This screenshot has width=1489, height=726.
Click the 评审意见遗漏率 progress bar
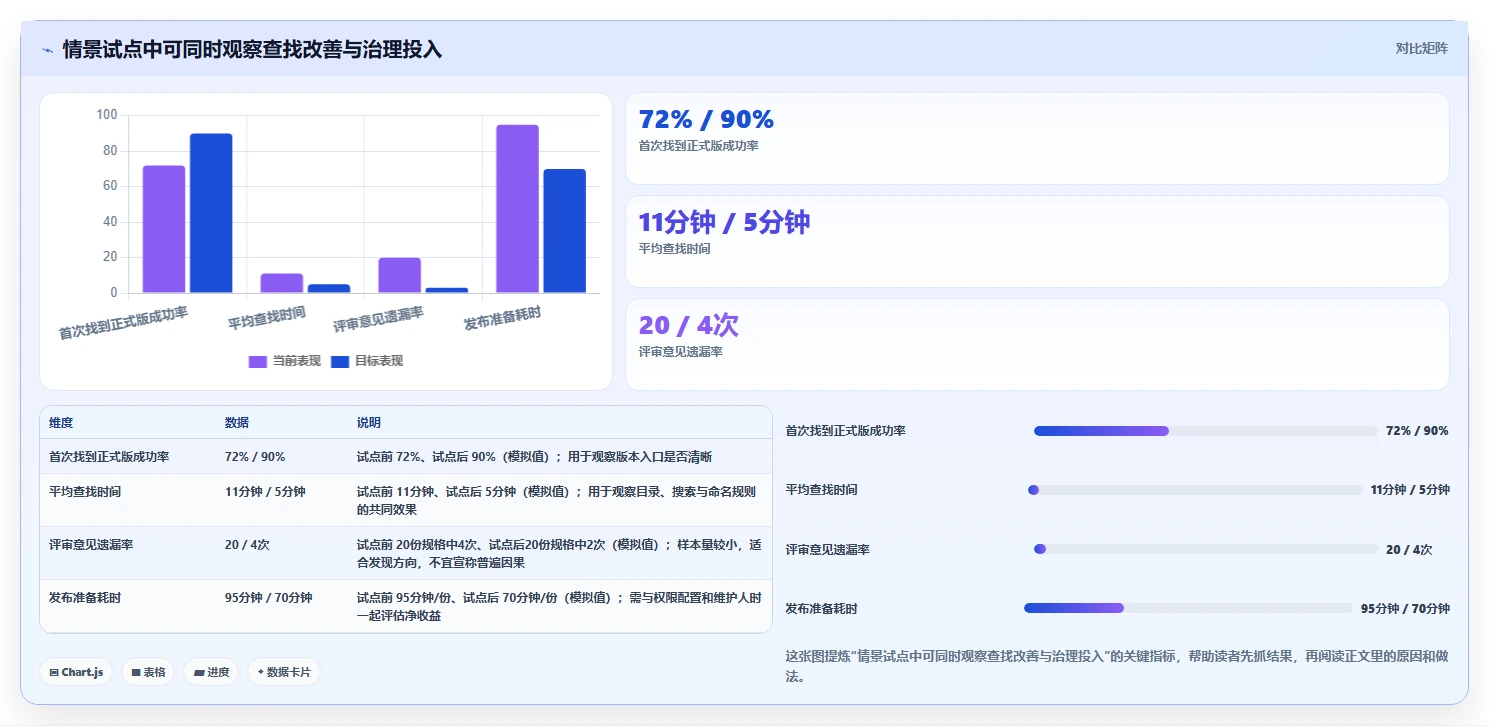click(1206, 549)
